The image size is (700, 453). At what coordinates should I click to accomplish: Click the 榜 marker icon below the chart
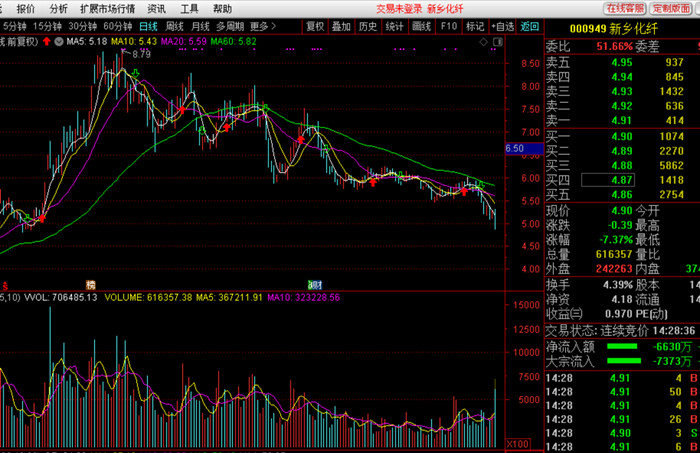click(x=89, y=284)
